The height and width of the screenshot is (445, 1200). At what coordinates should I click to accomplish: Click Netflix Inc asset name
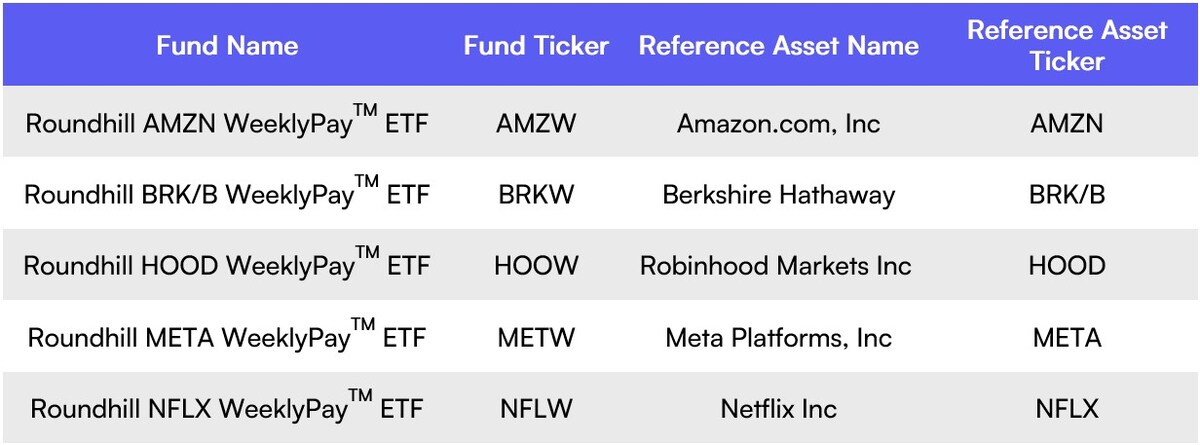(778, 409)
